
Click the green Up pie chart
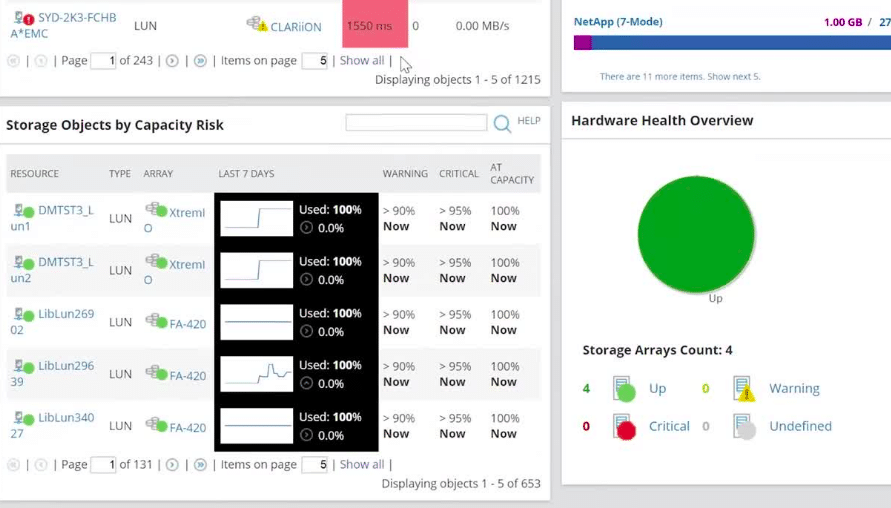pyautogui.click(x=696, y=234)
